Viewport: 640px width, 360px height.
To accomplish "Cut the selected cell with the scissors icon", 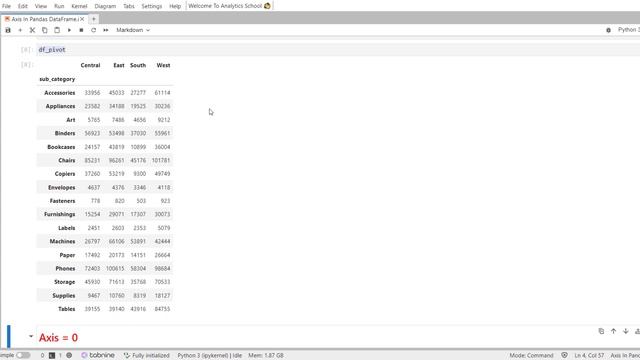I will pyautogui.click(x=32, y=30).
